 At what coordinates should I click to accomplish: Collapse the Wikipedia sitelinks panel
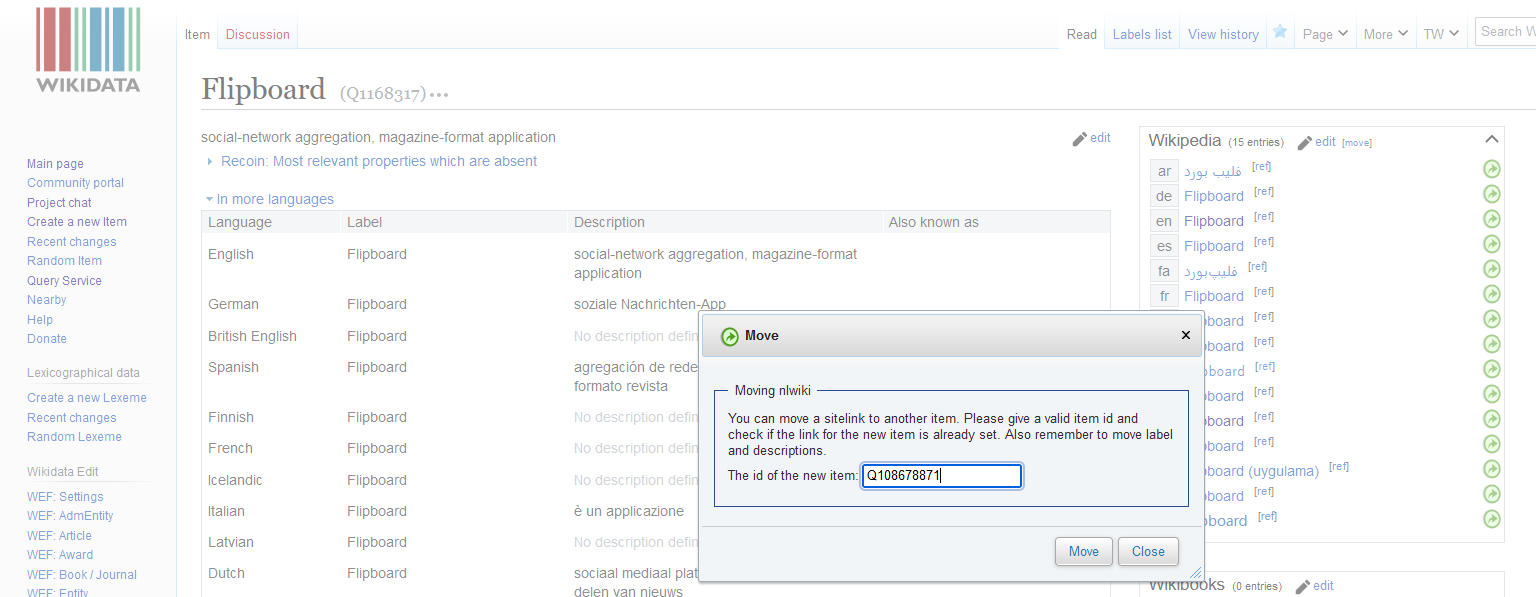1491,139
